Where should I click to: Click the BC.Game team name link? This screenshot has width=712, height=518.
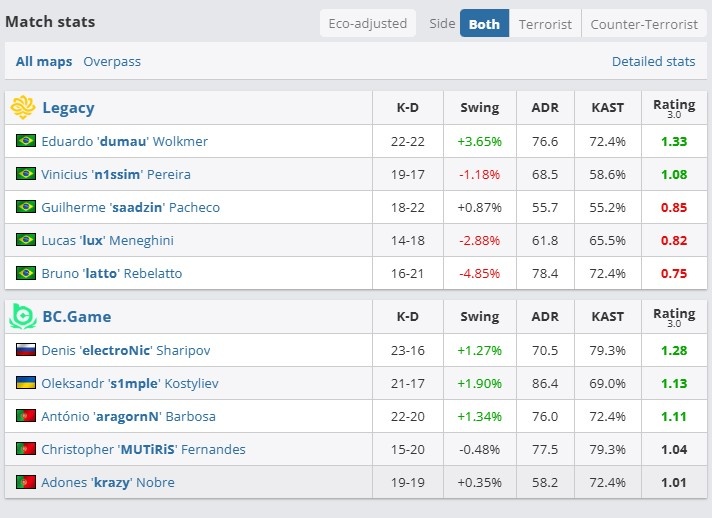76,317
